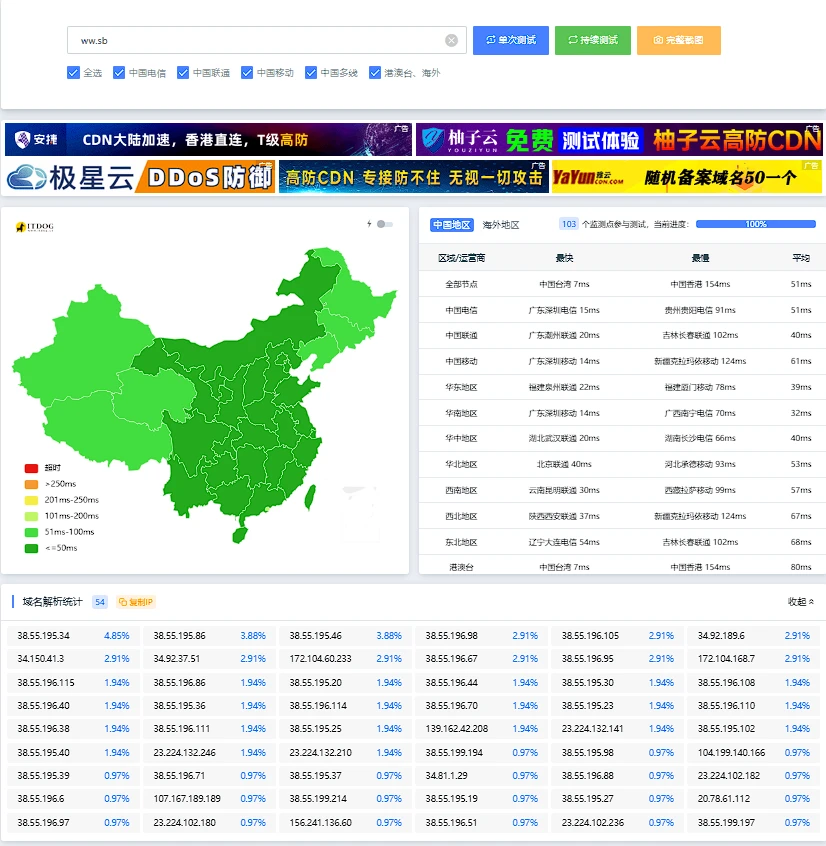826x846 pixels.
Task: Click the red 超时 legend swatch
Action: click(31, 468)
